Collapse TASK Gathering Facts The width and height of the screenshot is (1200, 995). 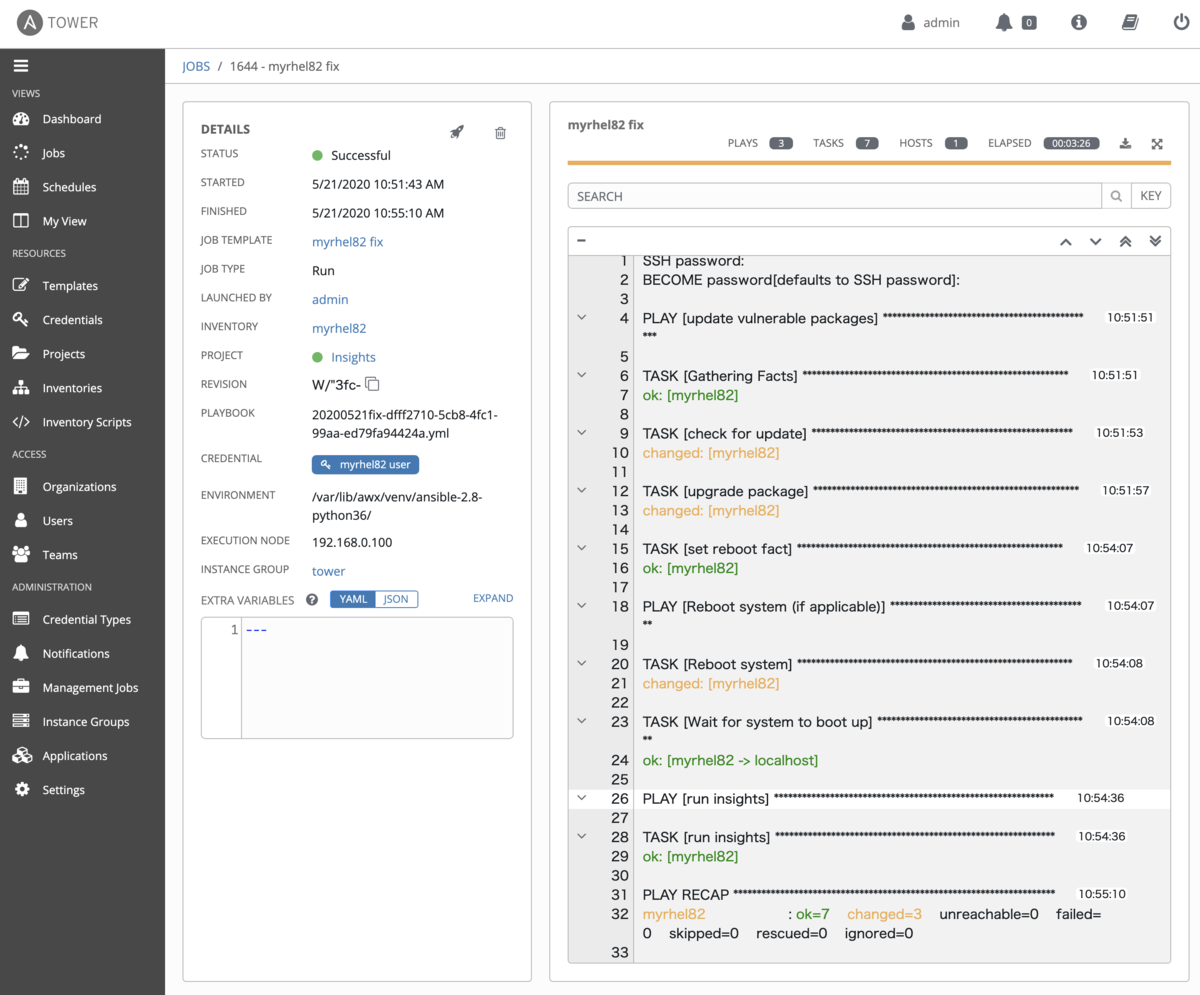pyautogui.click(x=581, y=376)
